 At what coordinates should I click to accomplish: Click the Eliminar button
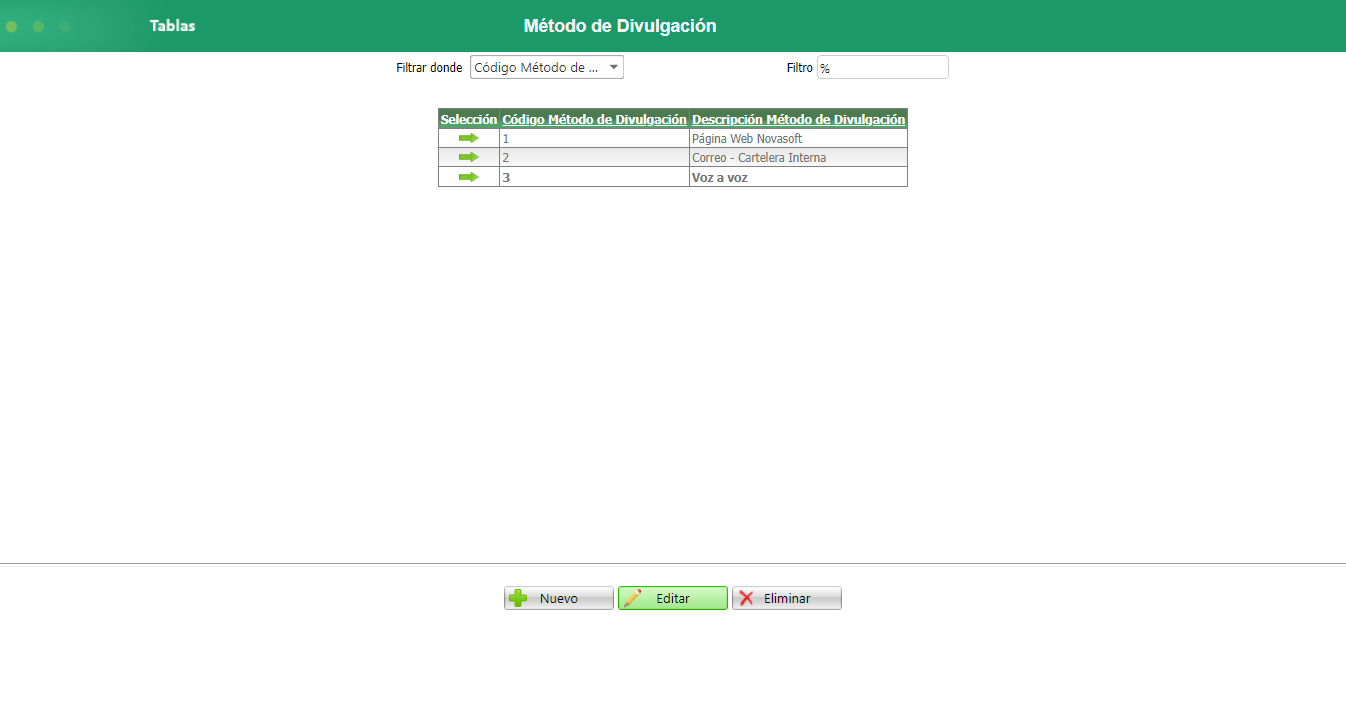787,598
